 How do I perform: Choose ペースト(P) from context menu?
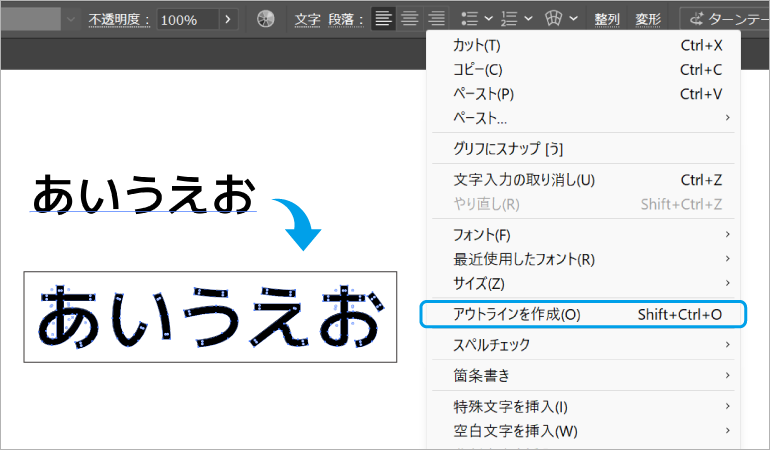[x=583, y=94]
